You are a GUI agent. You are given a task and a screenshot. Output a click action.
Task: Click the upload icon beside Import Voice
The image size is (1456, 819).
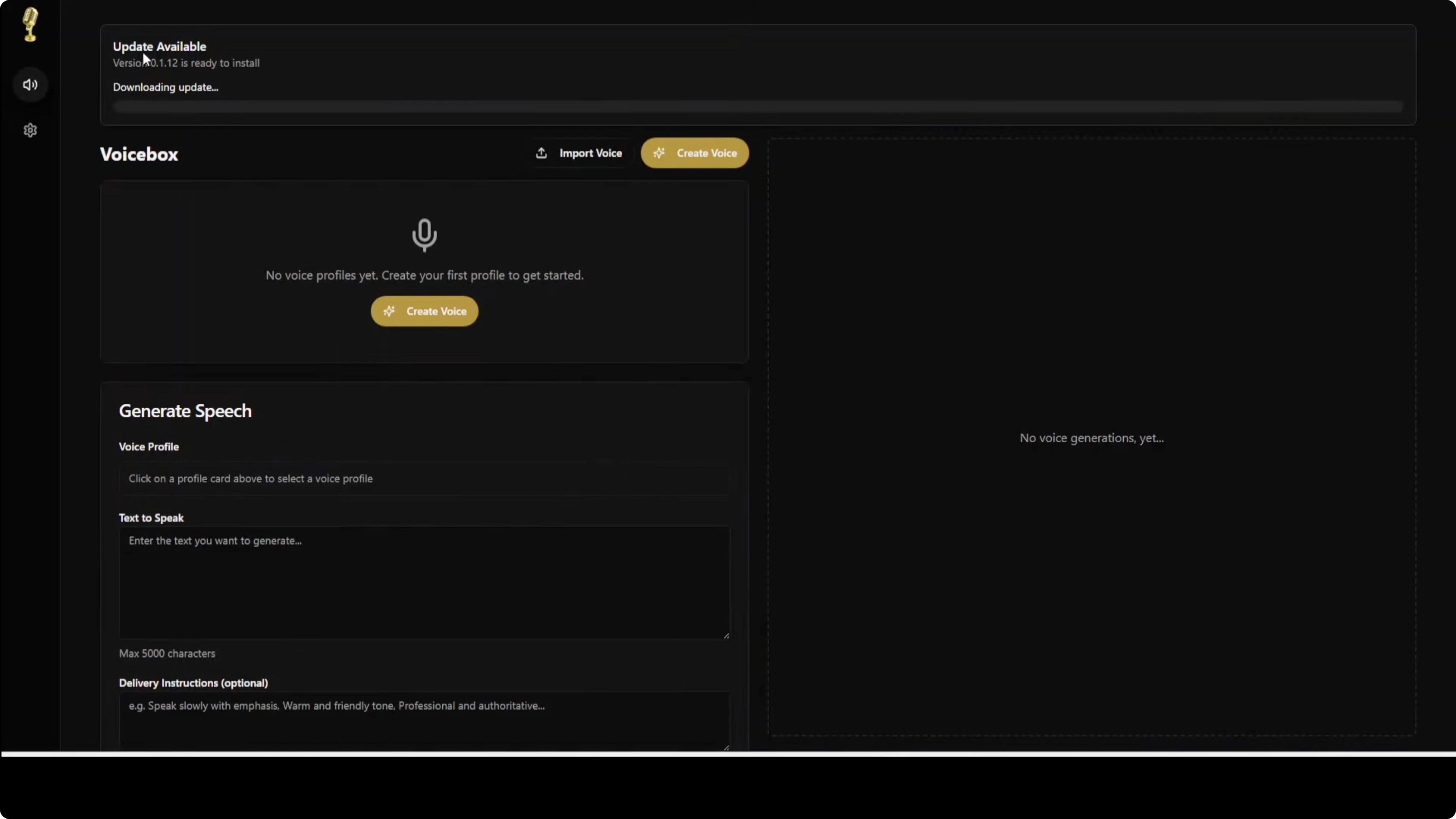coord(541,153)
